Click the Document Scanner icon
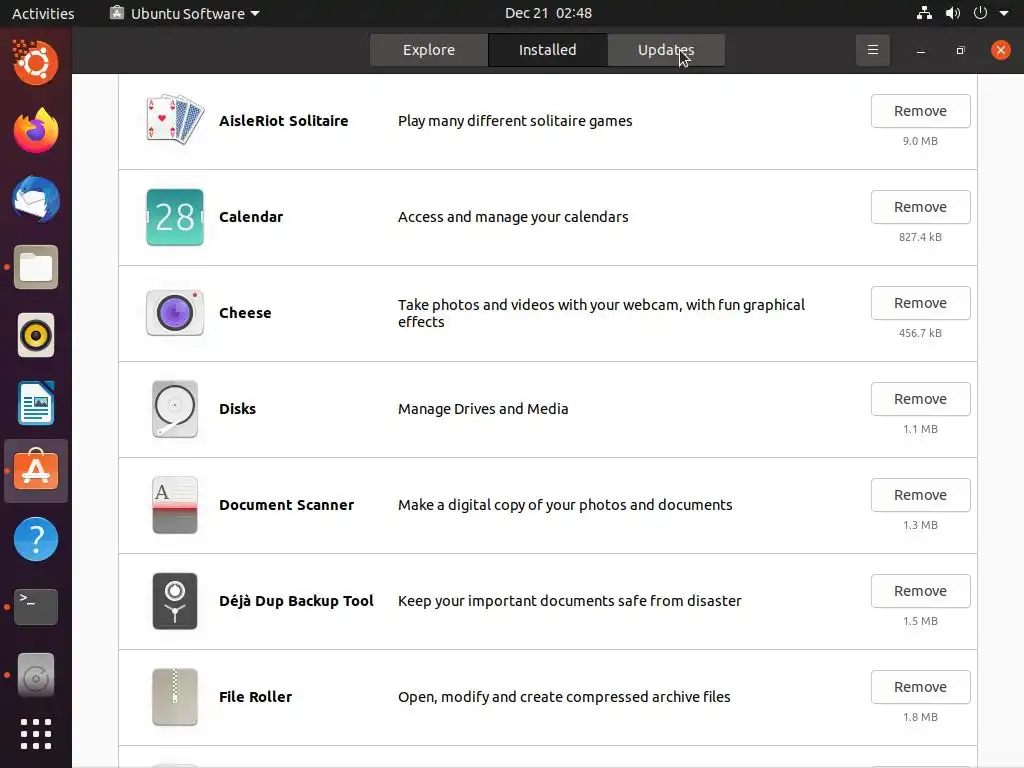 tap(175, 505)
